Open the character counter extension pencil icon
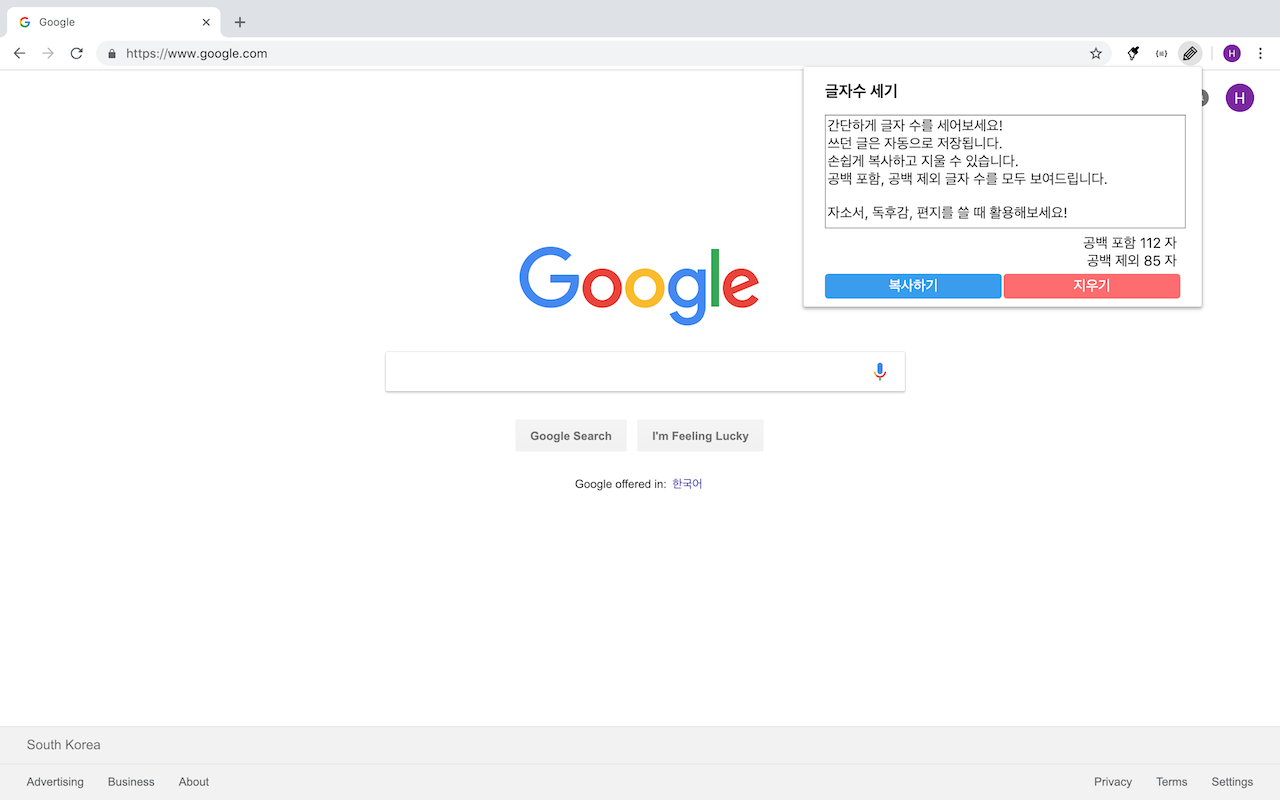Image resolution: width=1280 pixels, height=800 pixels. (1189, 53)
